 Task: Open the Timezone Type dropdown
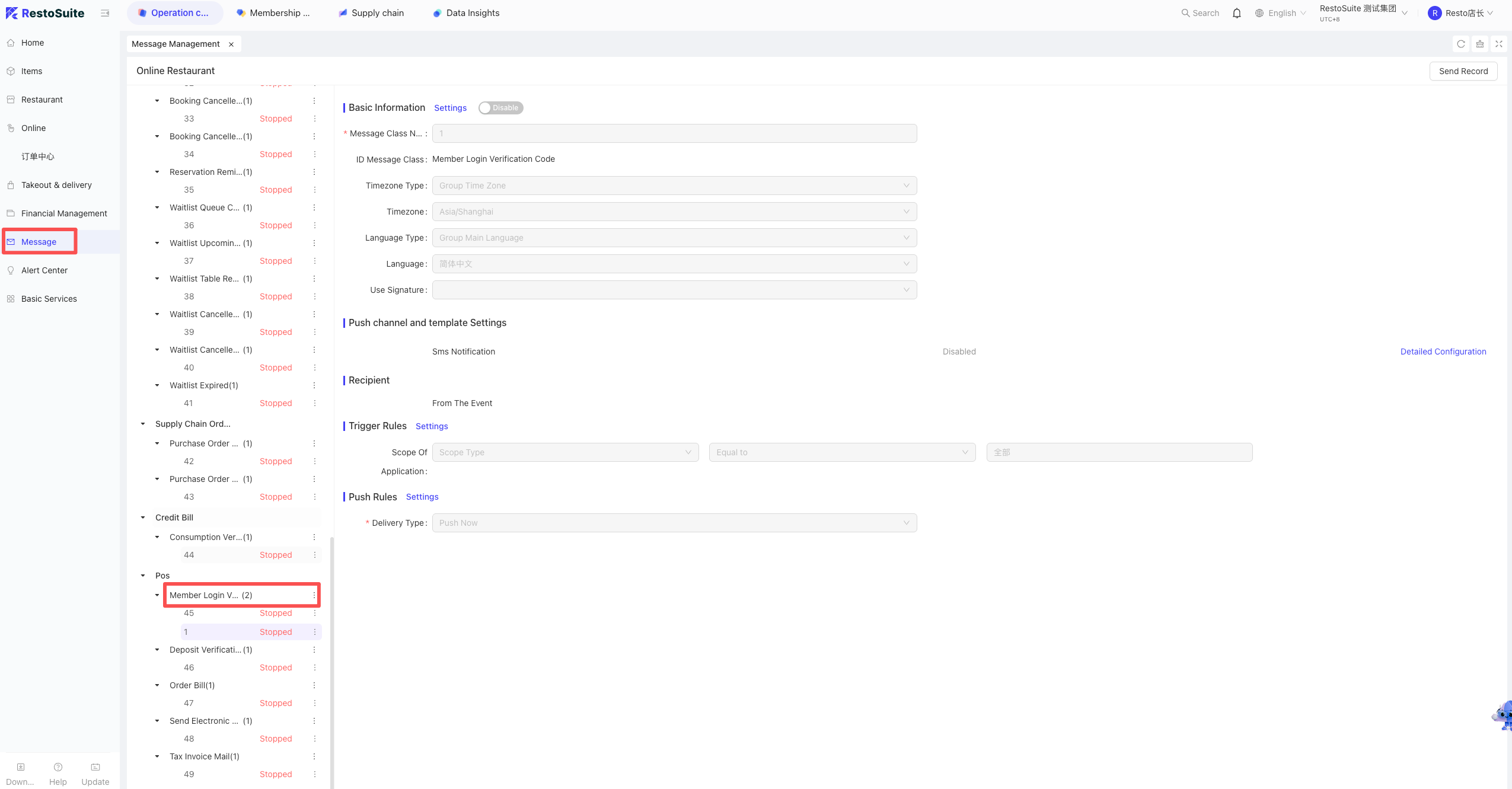(x=674, y=186)
